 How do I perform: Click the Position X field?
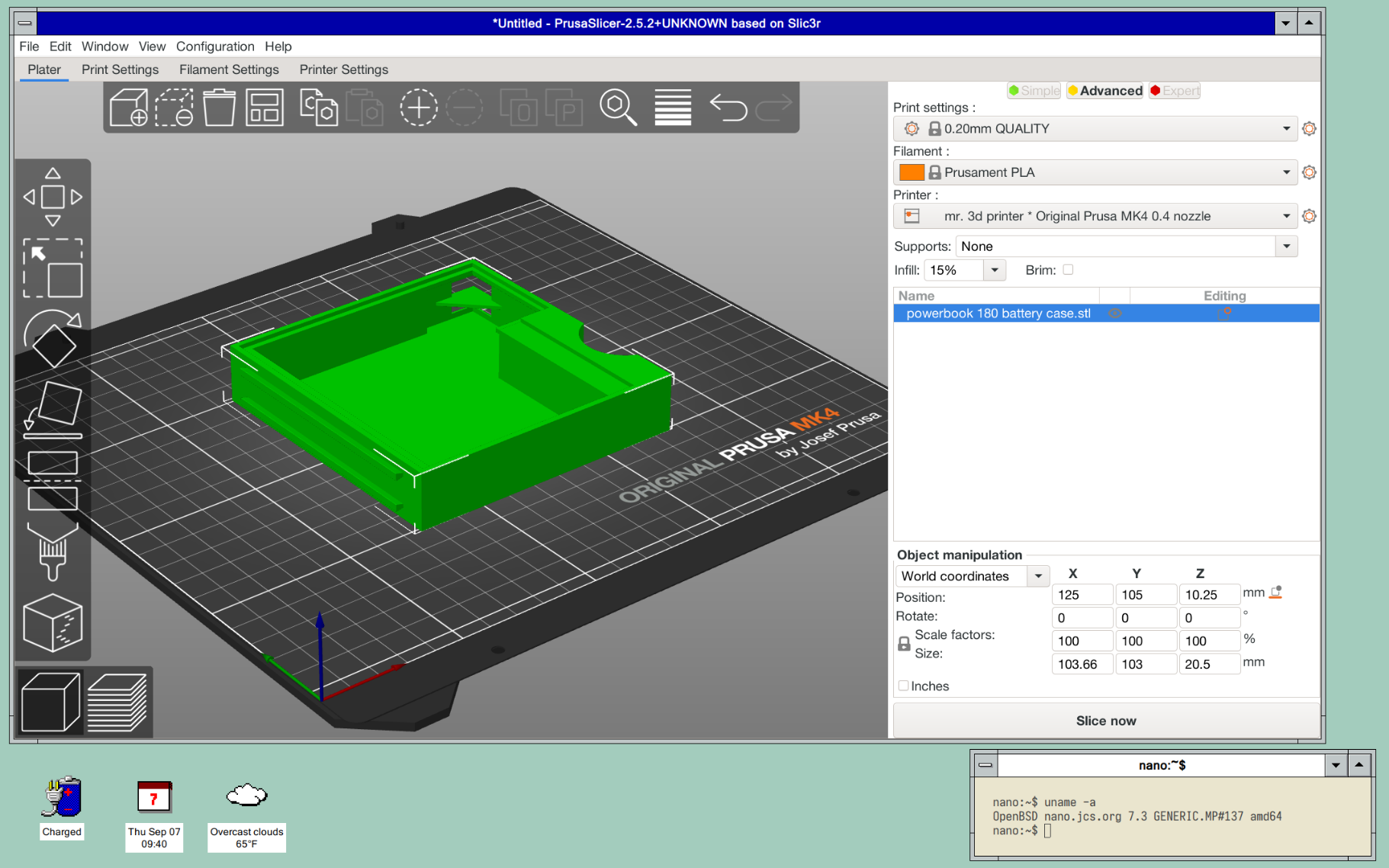1082,595
